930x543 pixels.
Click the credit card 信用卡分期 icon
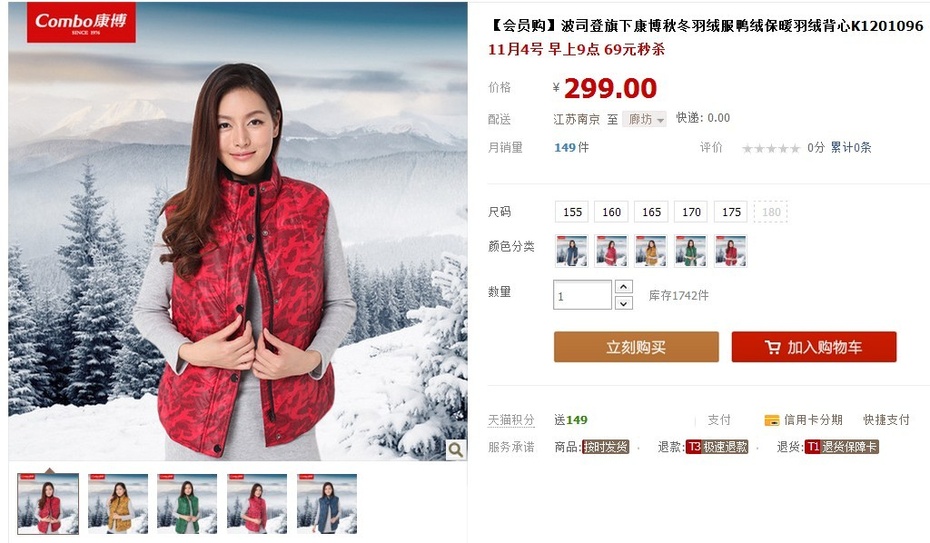(x=772, y=420)
